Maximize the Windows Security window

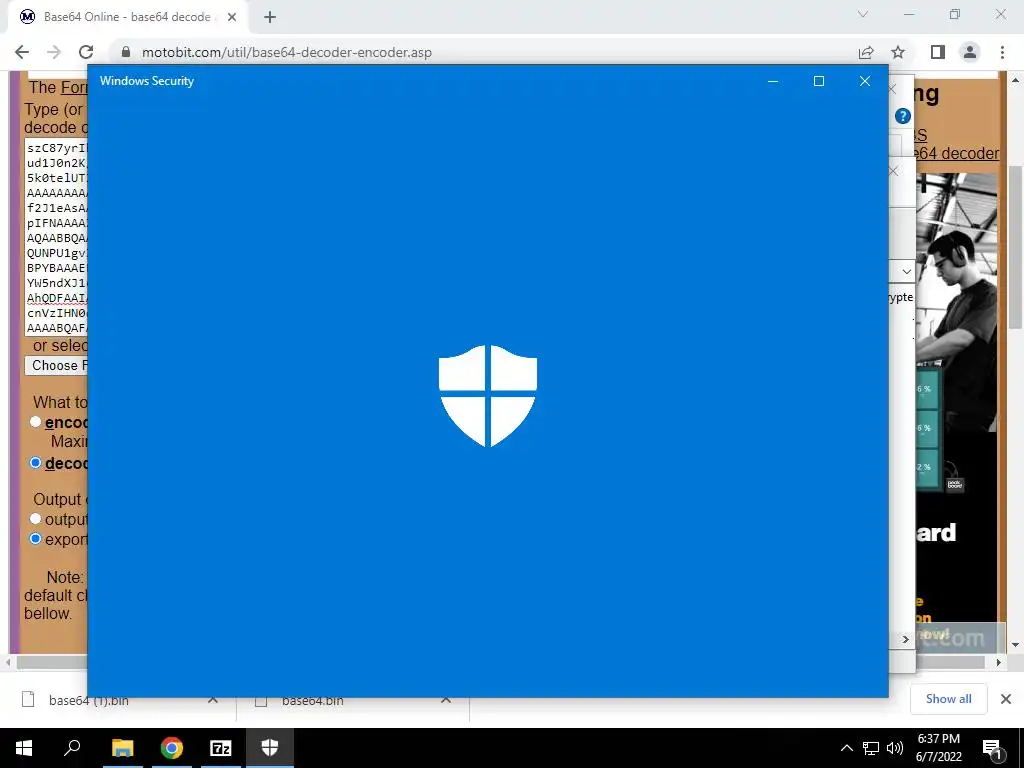[819, 81]
